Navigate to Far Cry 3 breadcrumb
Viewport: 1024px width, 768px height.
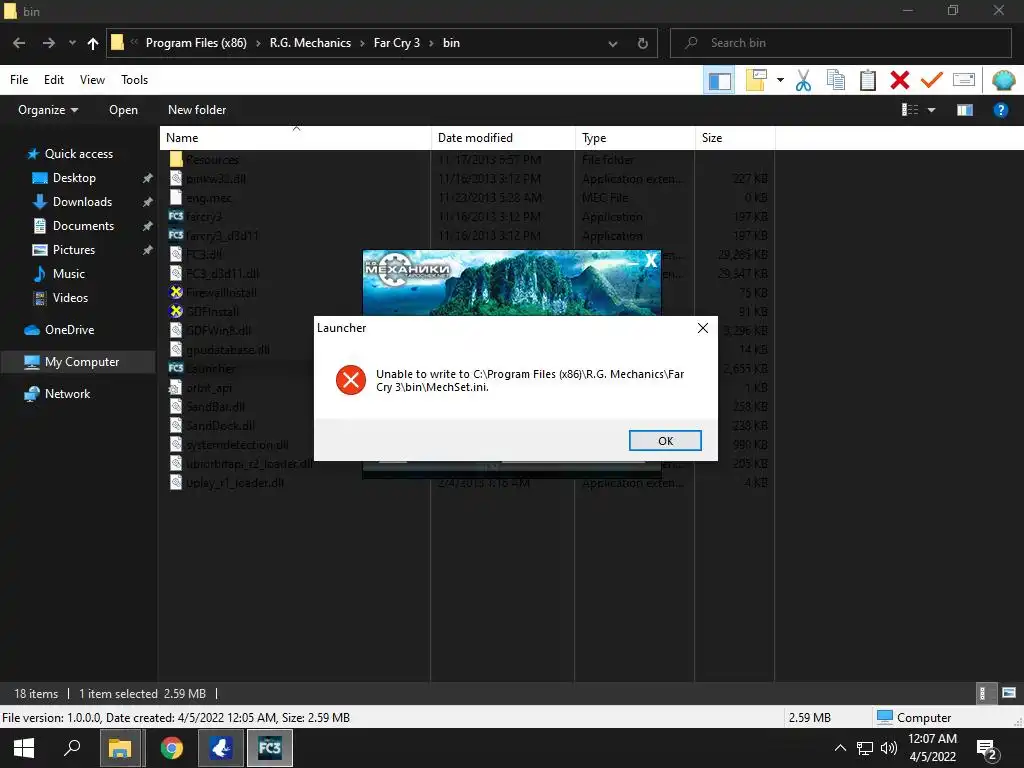[396, 42]
